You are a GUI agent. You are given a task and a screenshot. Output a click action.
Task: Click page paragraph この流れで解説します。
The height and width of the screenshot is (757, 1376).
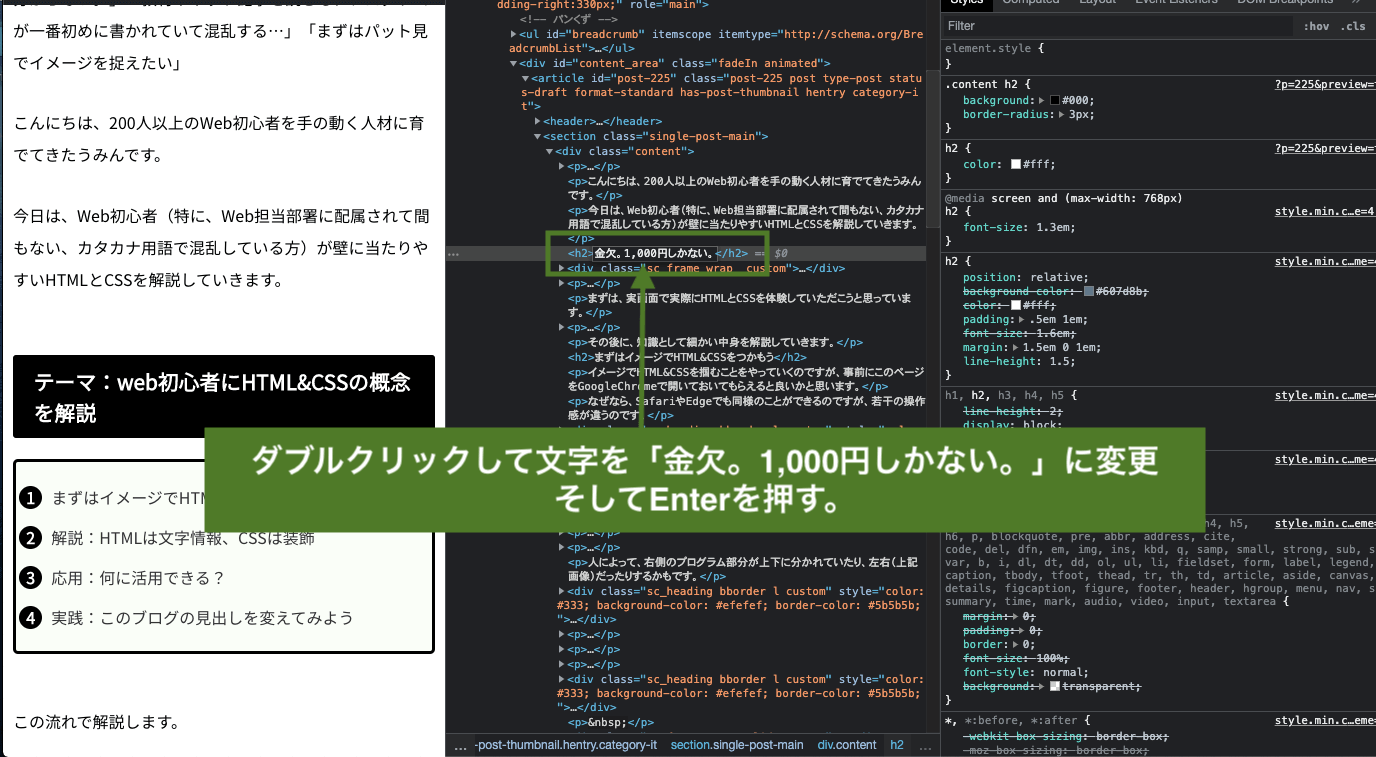click(97, 721)
